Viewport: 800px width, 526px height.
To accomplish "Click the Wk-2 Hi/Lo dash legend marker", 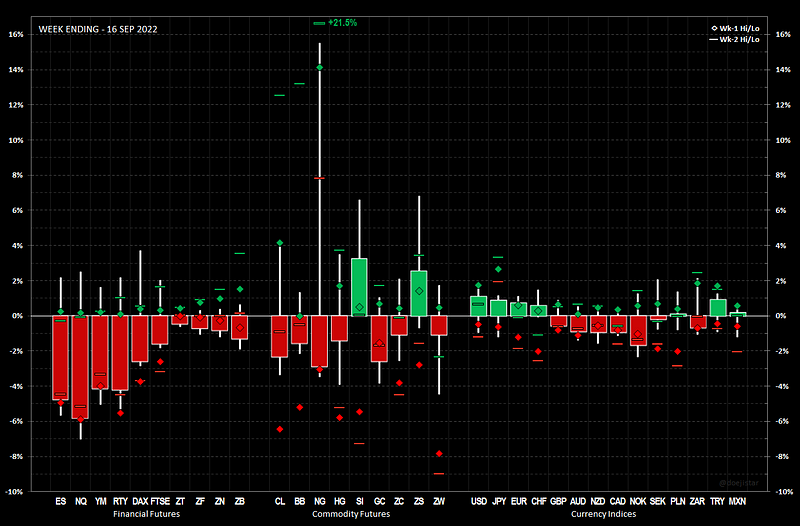I will [x=714, y=38].
